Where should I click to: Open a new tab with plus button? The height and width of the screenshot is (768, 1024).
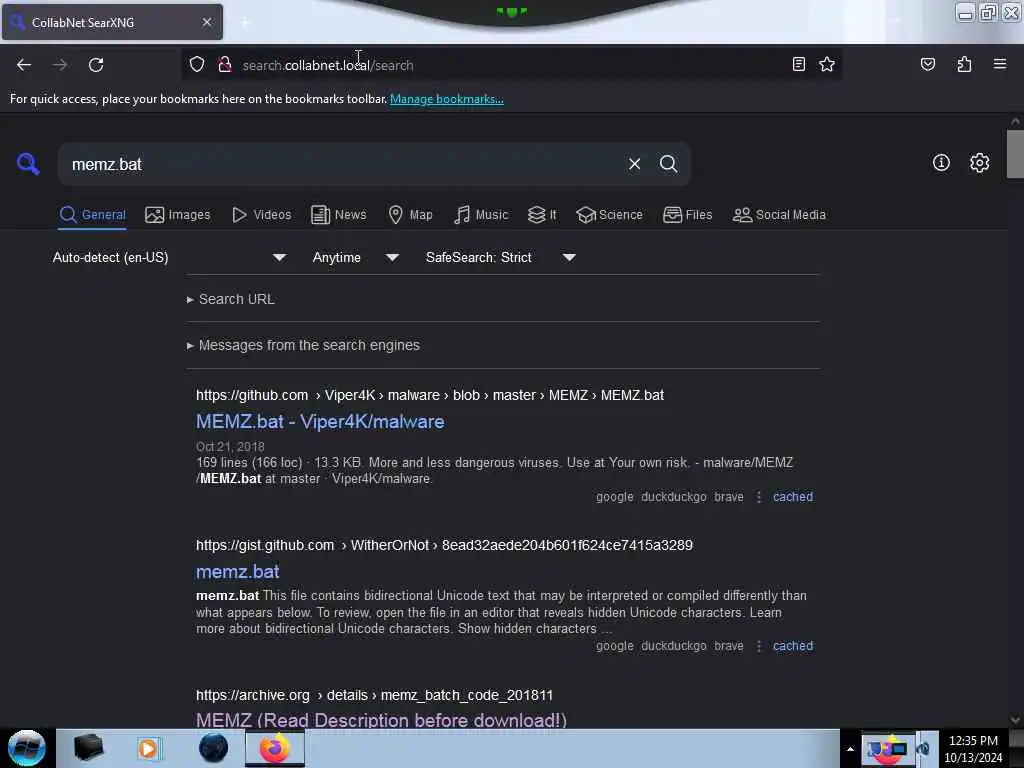[x=244, y=22]
